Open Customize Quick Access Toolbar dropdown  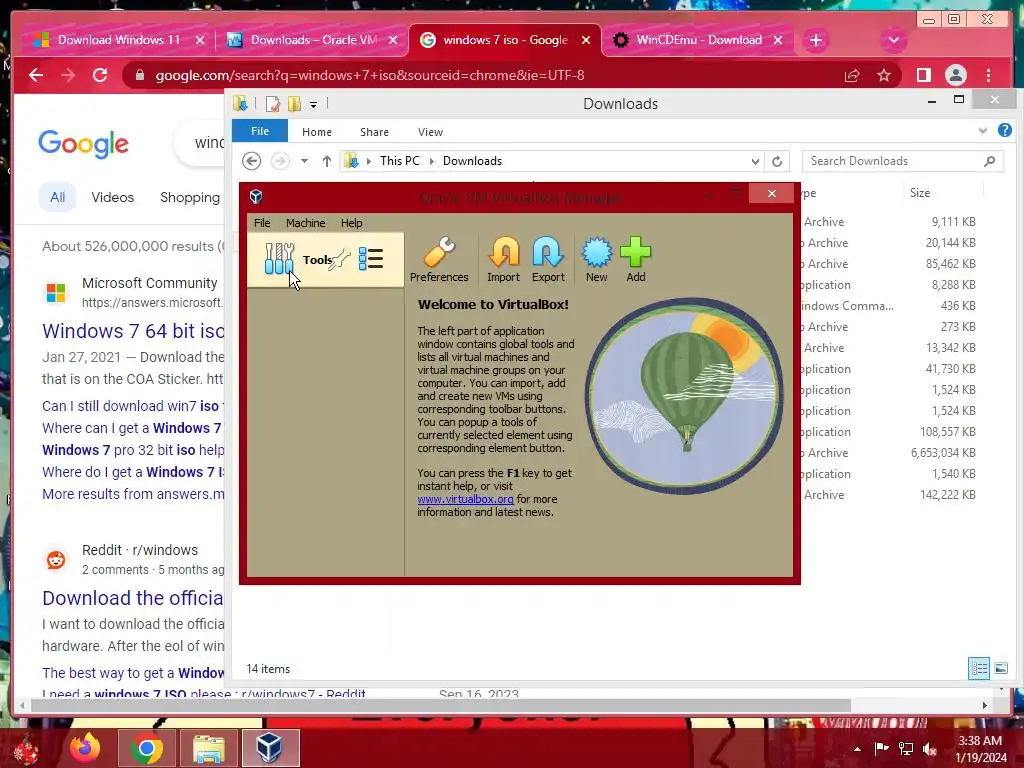click(313, 104)
